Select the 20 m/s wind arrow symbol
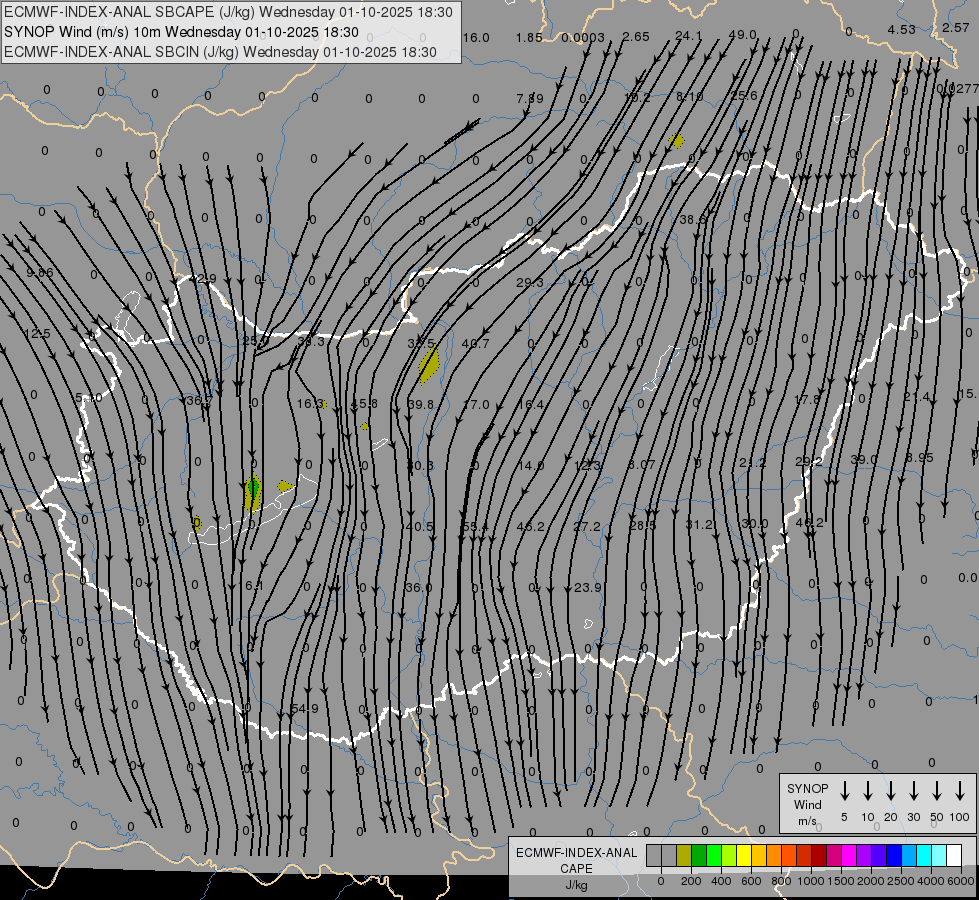 pyautogui.click(x=891, y=791)
